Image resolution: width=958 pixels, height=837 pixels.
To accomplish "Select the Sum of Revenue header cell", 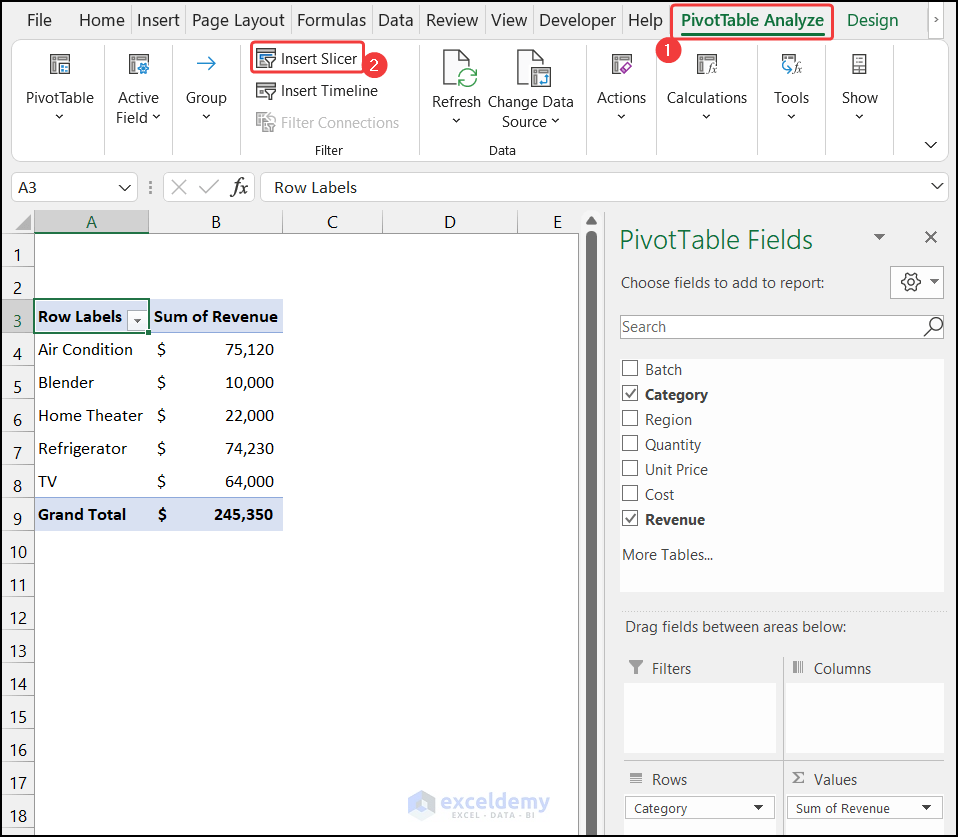I will [216, 316].
